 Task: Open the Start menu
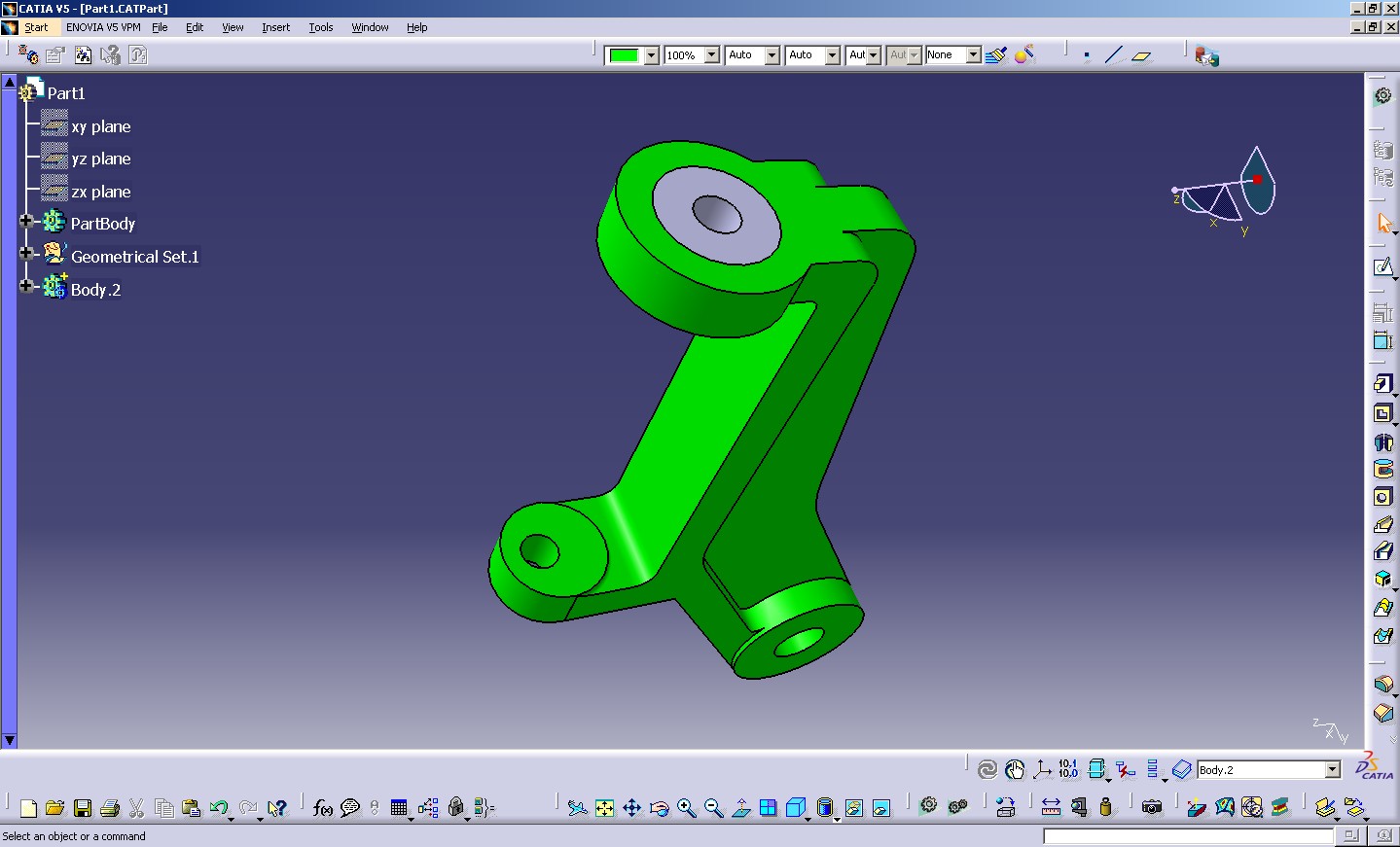point(36,27)
